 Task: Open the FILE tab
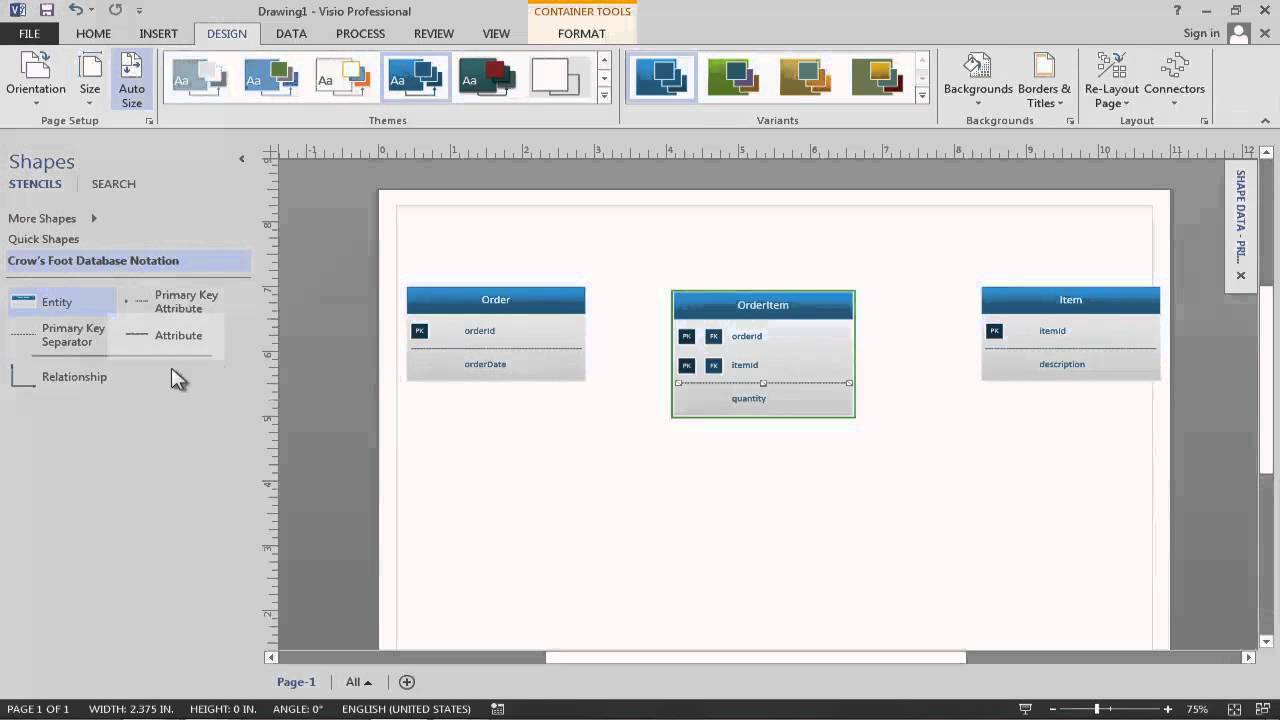point(29,33)
